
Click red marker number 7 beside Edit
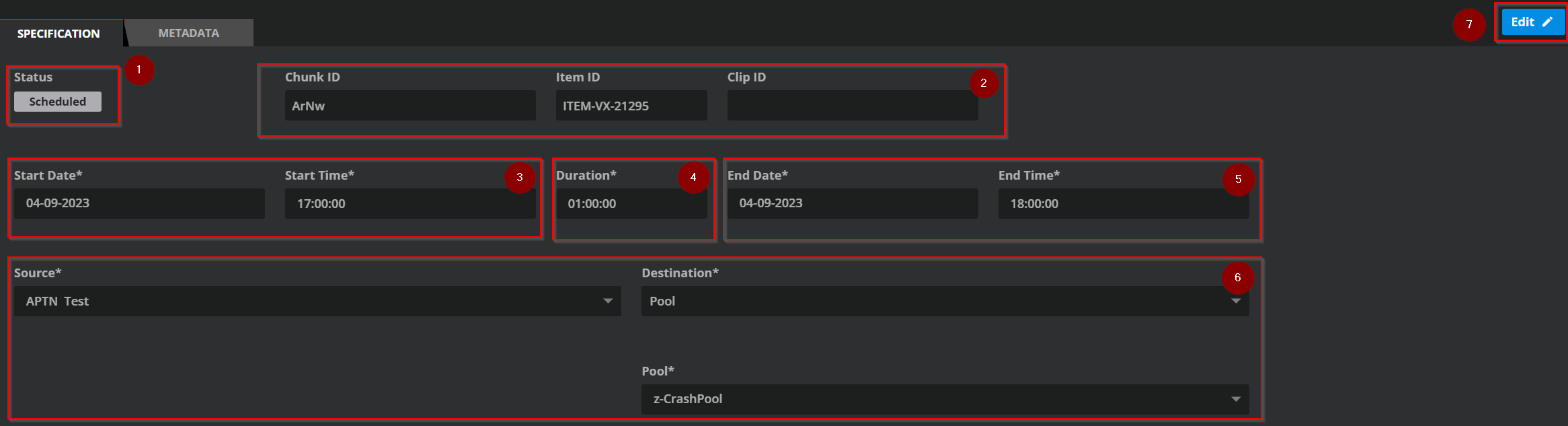(1469, 25)
